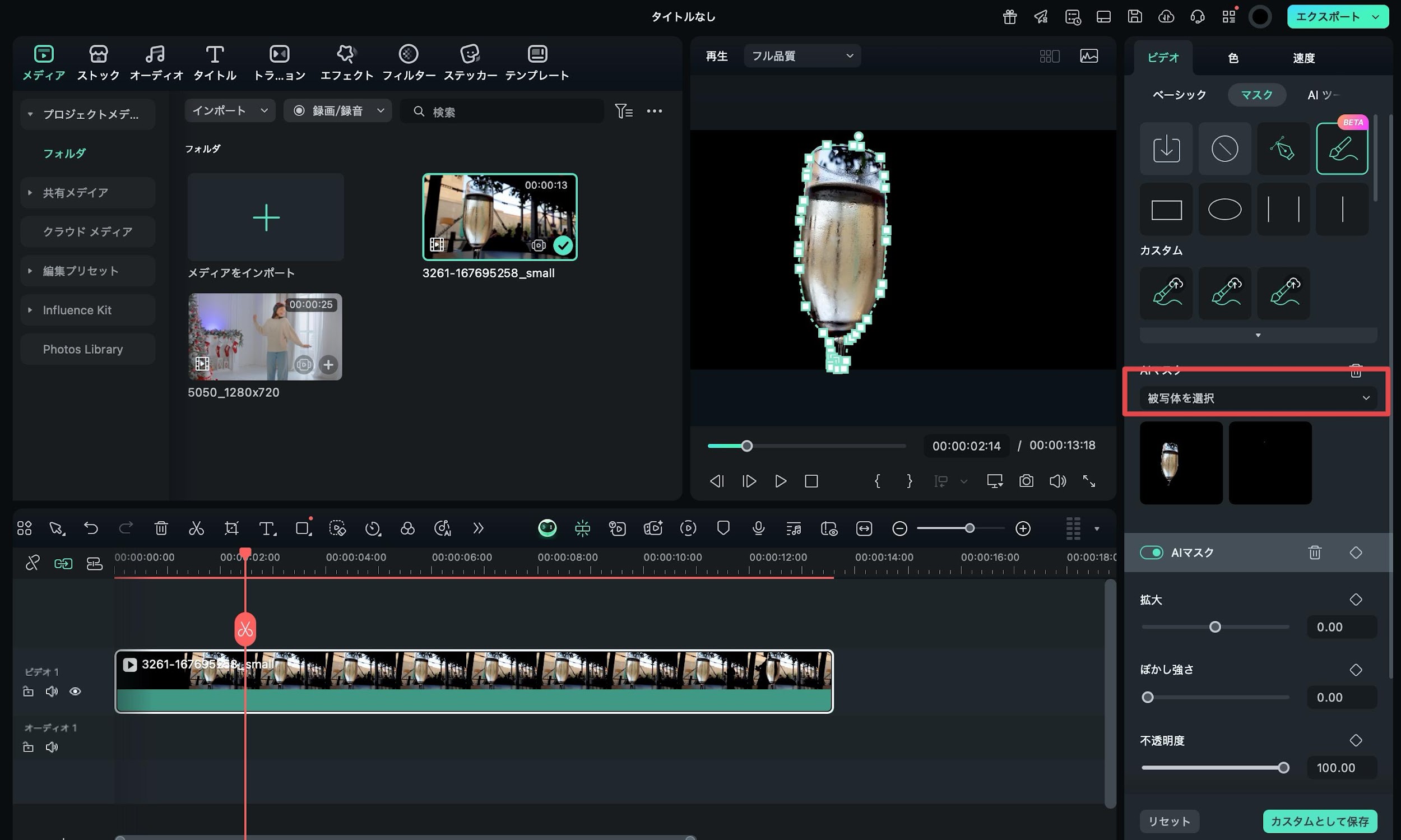Click the text tool in timeline toolbar
The height and width of the screenshot is (840, 1401).
[x=267, y=528]
